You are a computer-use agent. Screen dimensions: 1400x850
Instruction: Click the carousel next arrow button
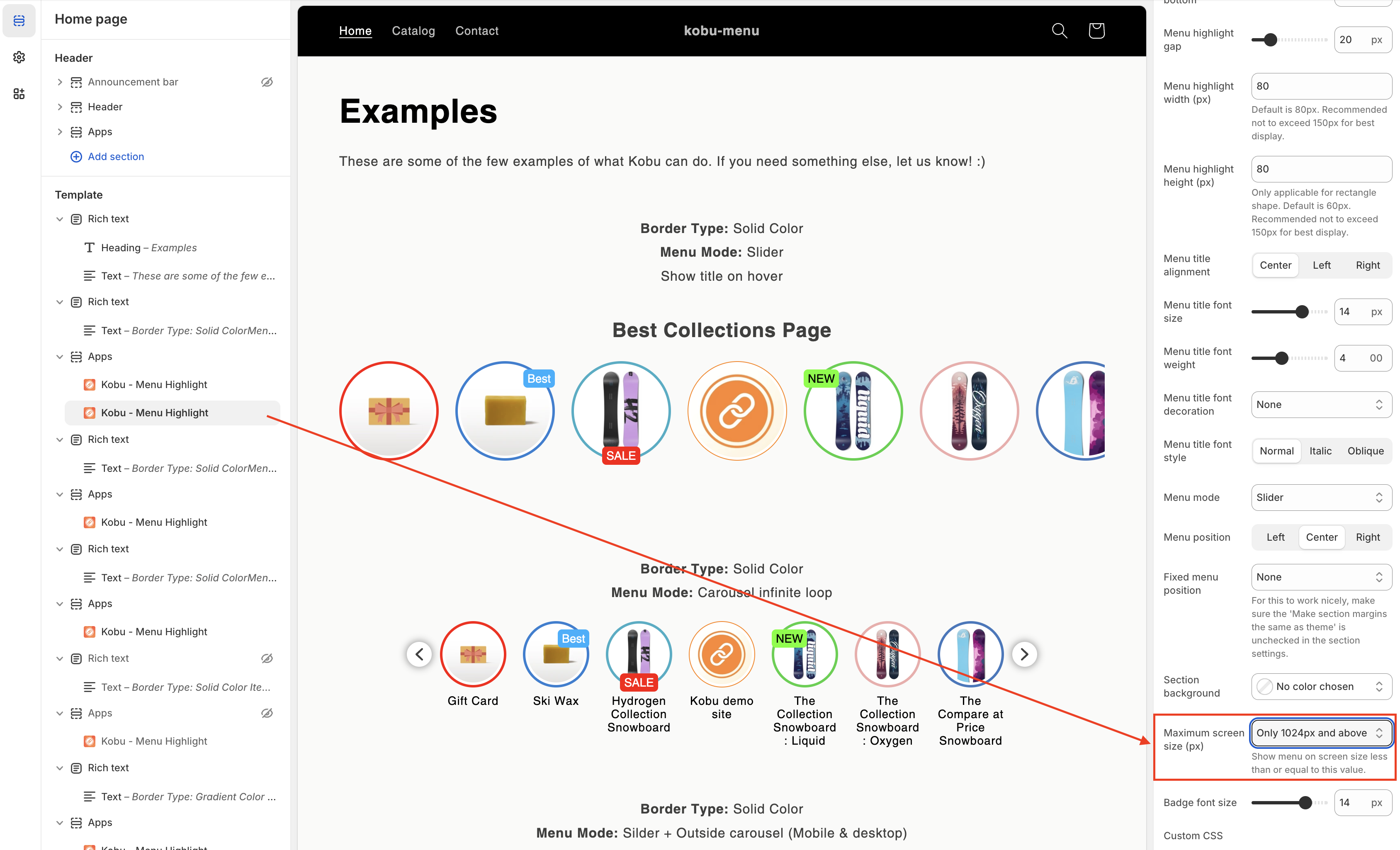(1024, 654)
